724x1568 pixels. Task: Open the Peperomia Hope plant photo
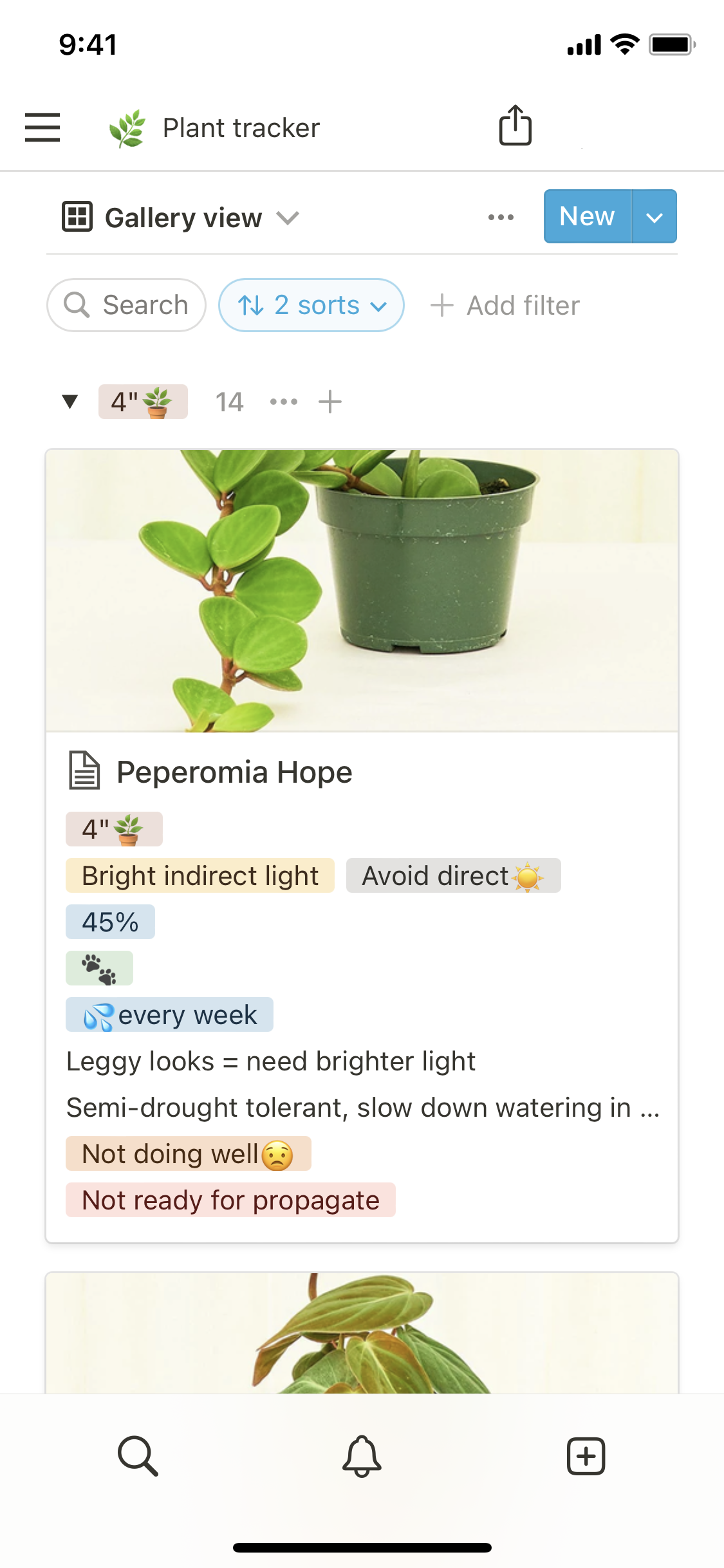(362, 590)
